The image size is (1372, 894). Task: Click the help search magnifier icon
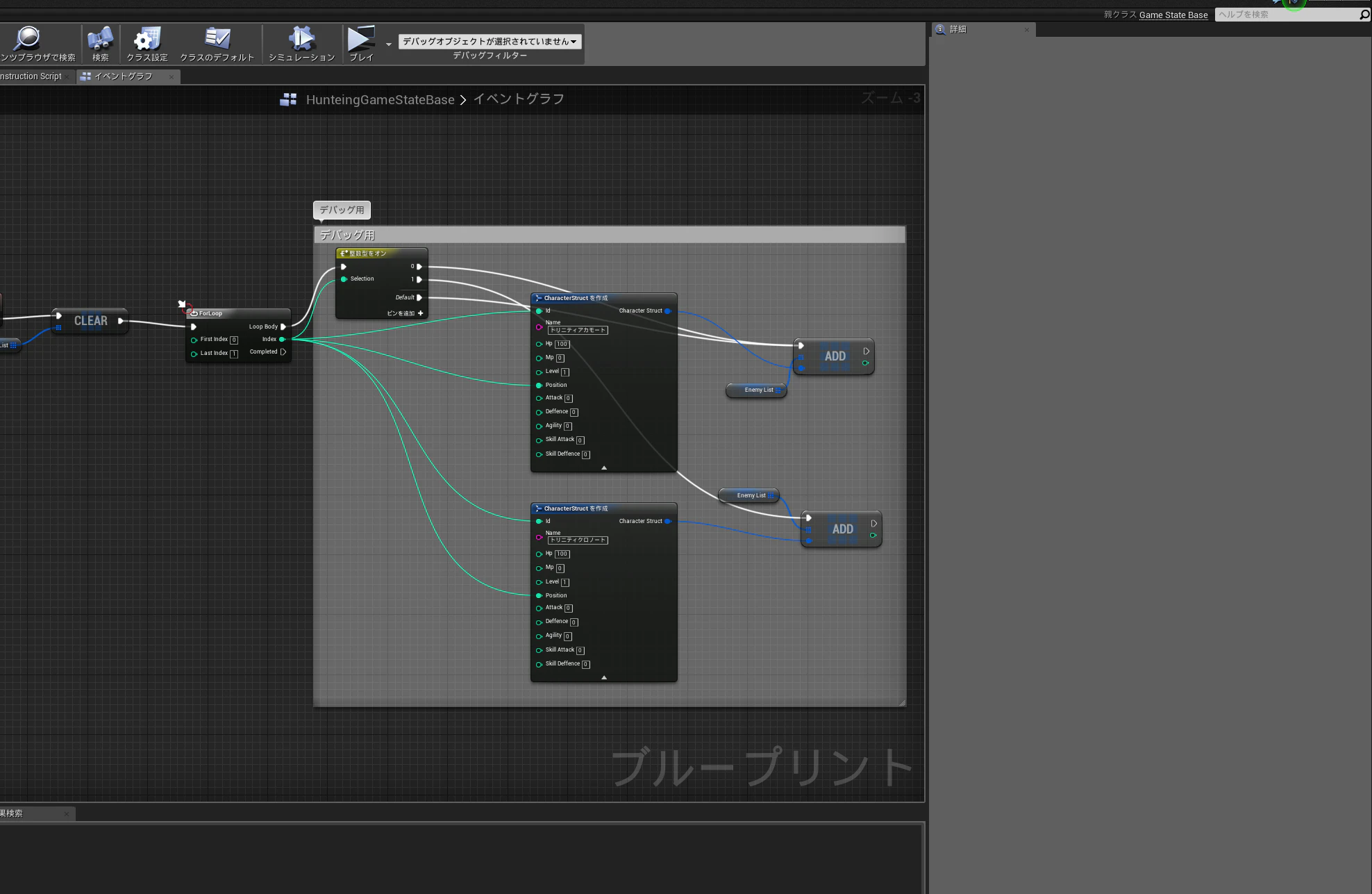click(x=1364, y=15)
